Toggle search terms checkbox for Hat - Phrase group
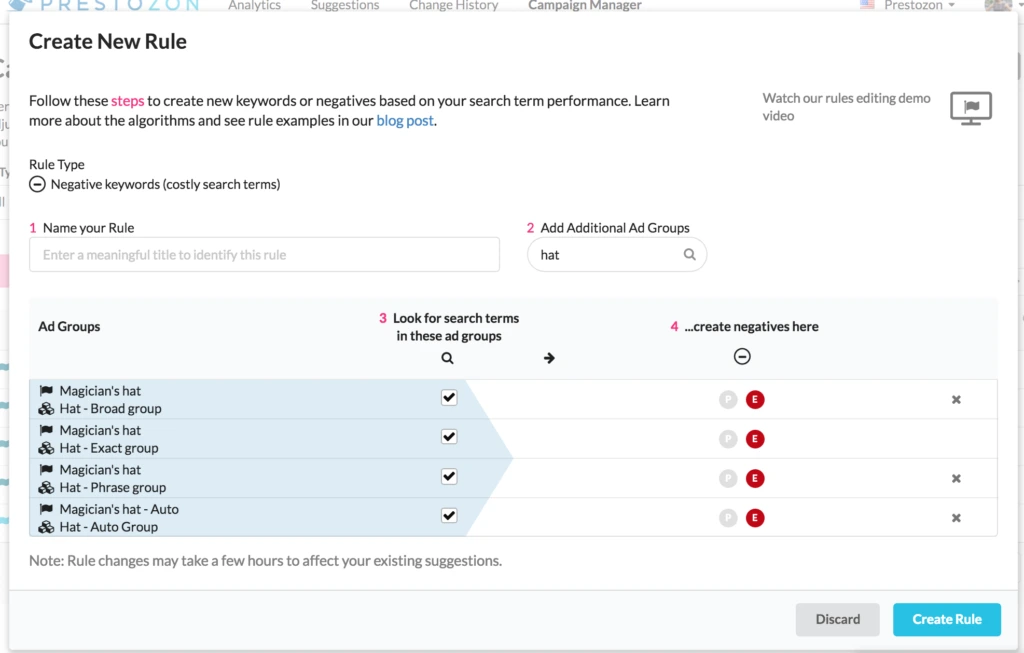This screenshot has width=1024, height=653. pos(449,477)
